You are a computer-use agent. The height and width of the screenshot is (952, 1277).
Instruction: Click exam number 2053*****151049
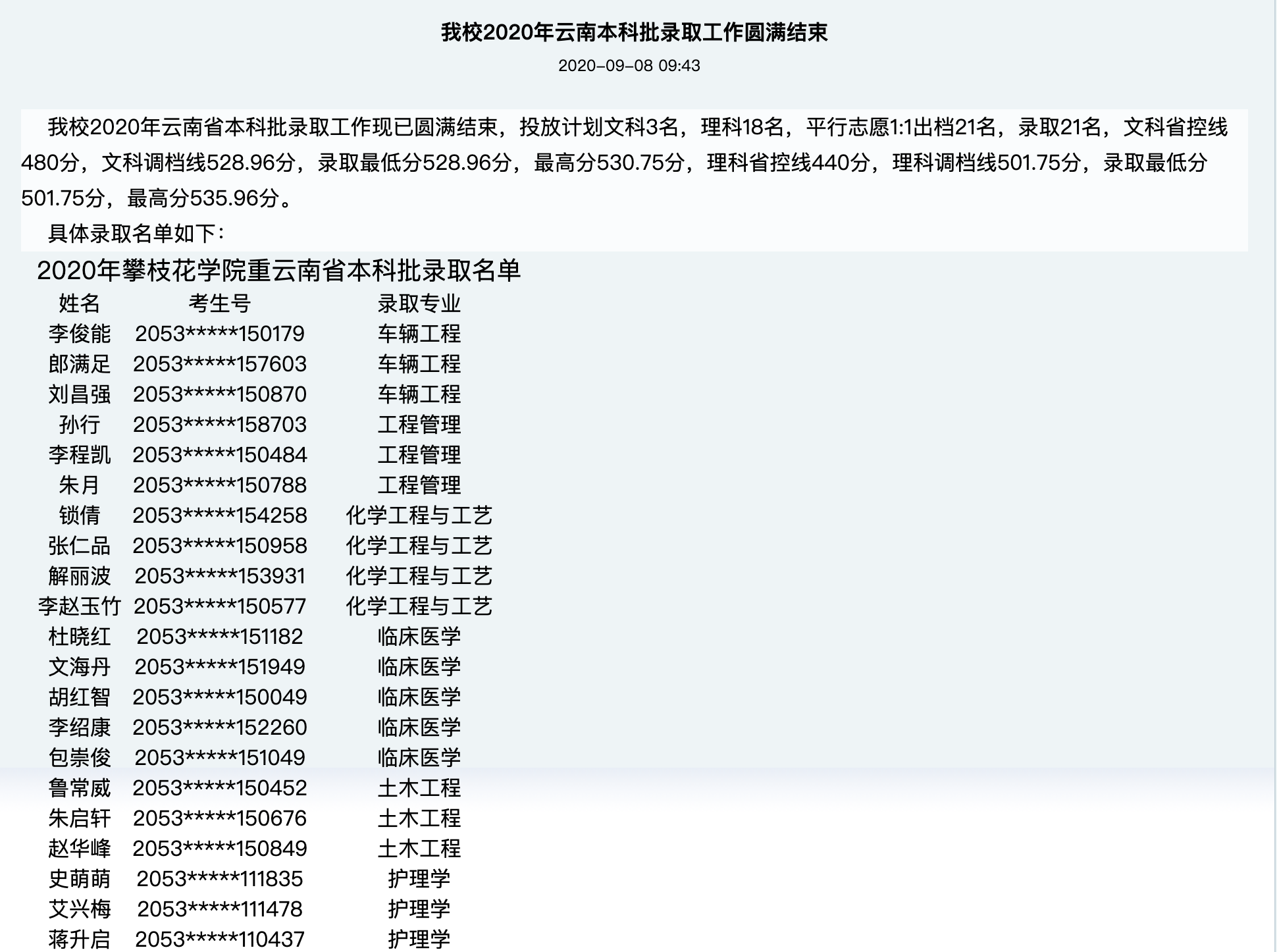pos(220,758)
